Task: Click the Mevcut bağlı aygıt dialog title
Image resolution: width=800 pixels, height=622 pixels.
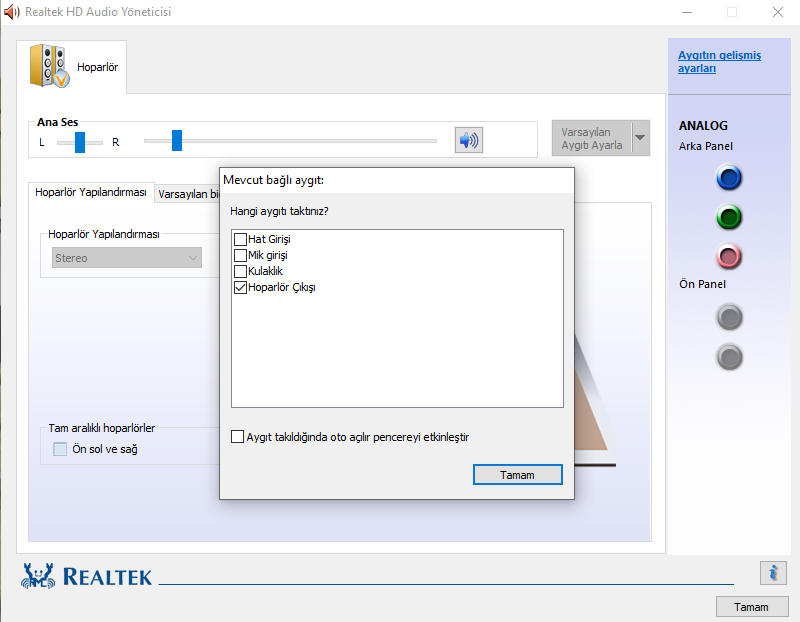Action: (x=273, y=180)
